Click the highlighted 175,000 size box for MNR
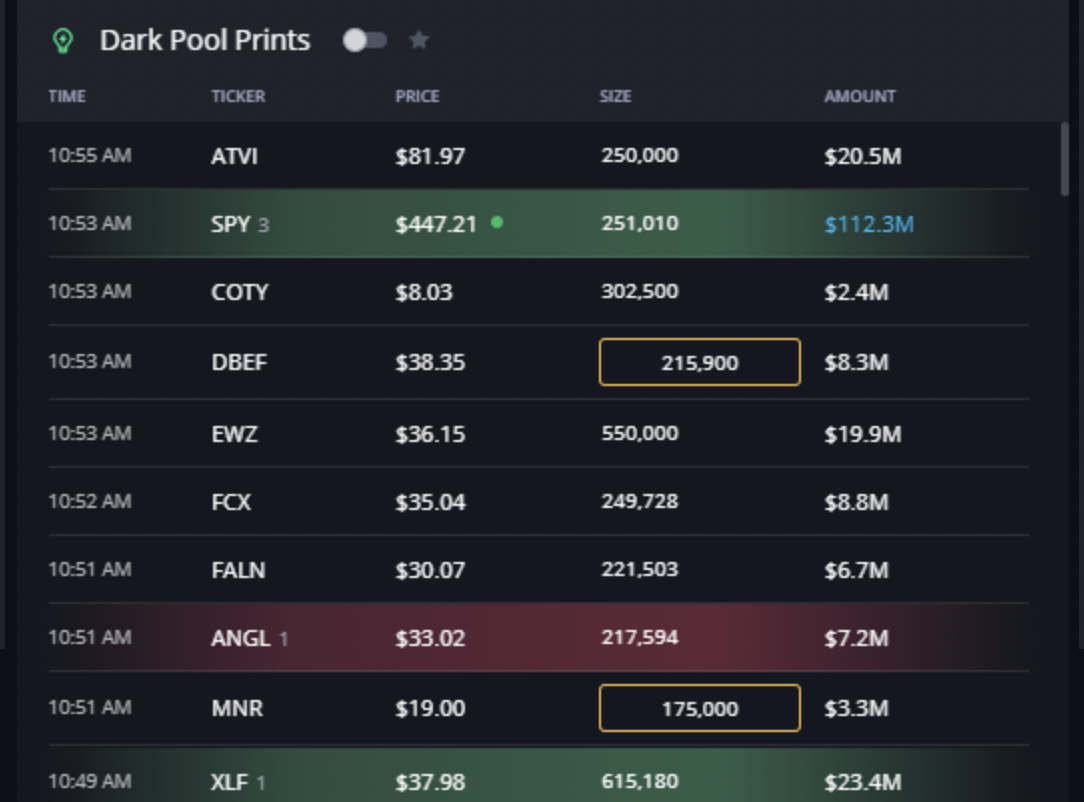Image resolution: width=1084 pixels, height=802 pixels. click(x=698, y=708)
